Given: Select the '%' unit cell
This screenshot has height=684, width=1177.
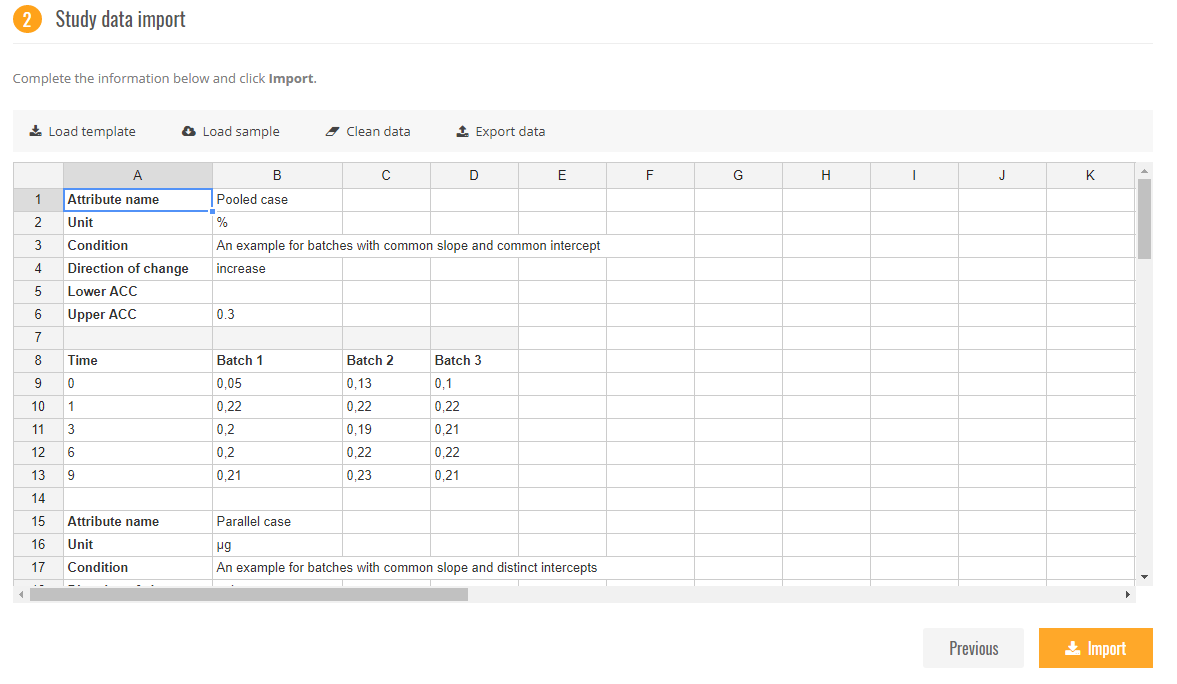Looking at the screenshot, I should click(x=277, y=223).
